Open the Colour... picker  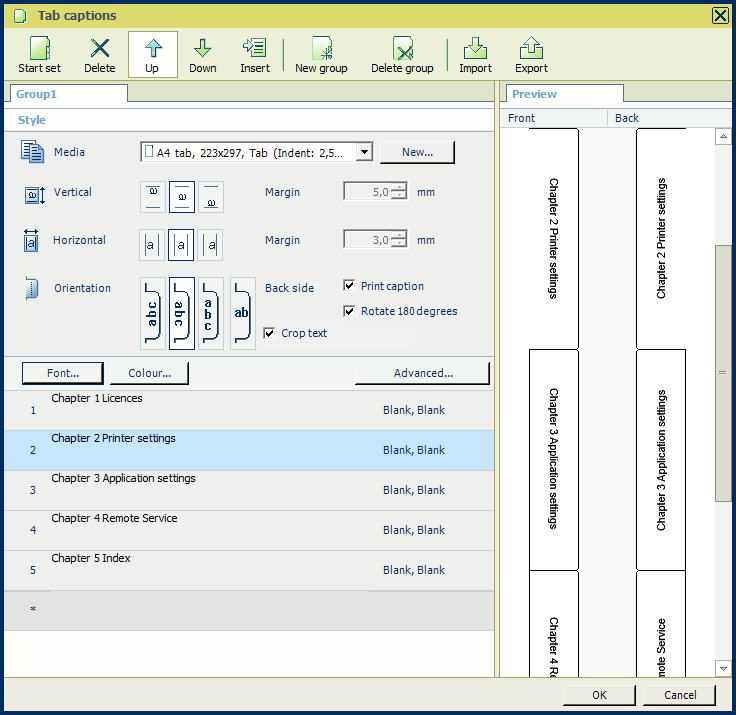pyautogui.click(x=149, y=373)
